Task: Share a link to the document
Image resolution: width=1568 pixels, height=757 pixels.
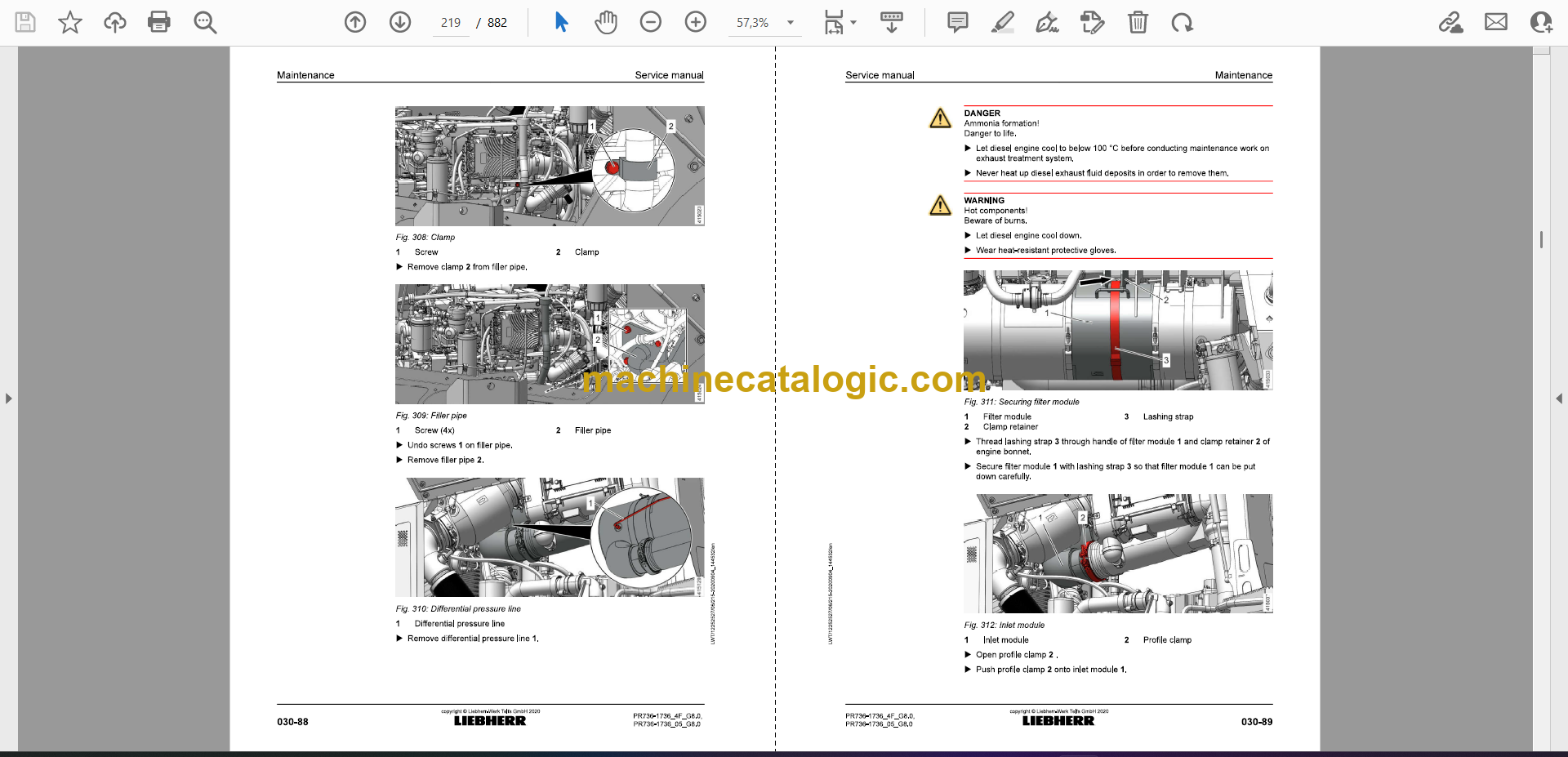Action: tap(1451, 22)
